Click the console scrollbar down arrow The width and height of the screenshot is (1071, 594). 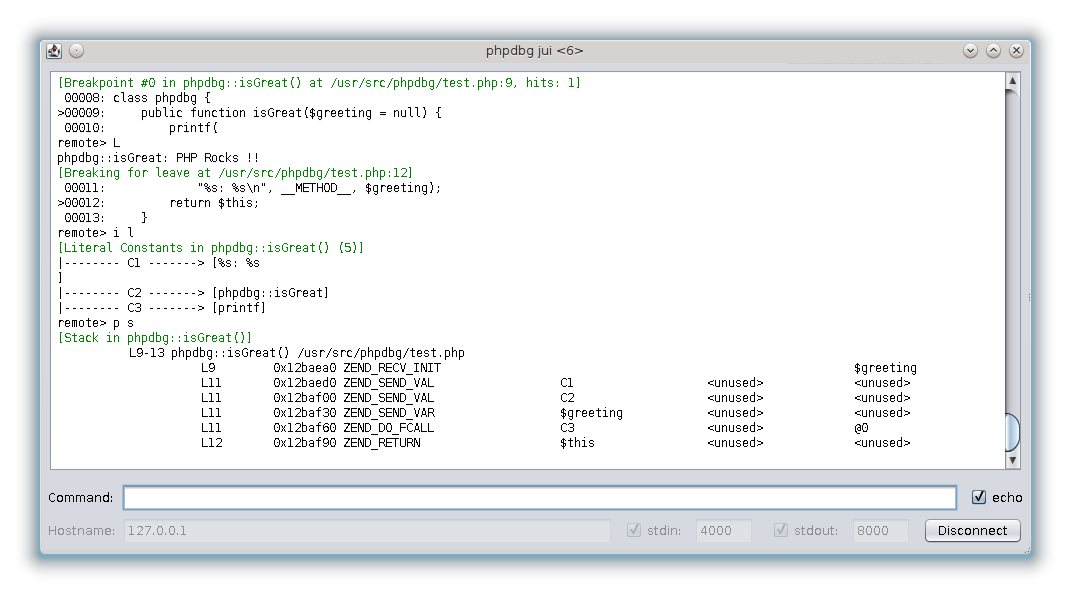1012,460
